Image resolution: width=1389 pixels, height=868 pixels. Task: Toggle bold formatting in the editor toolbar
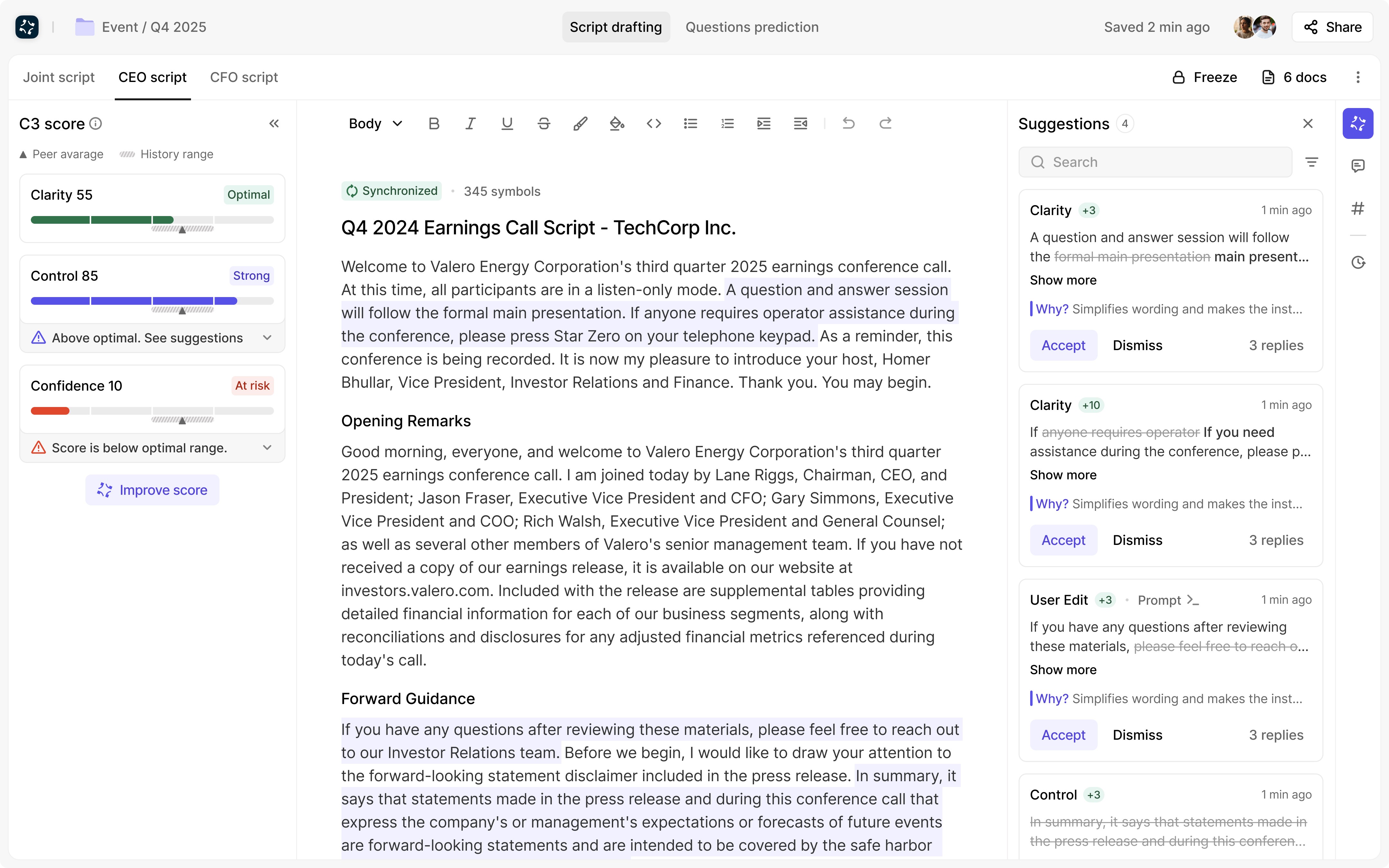click(434, 123)
